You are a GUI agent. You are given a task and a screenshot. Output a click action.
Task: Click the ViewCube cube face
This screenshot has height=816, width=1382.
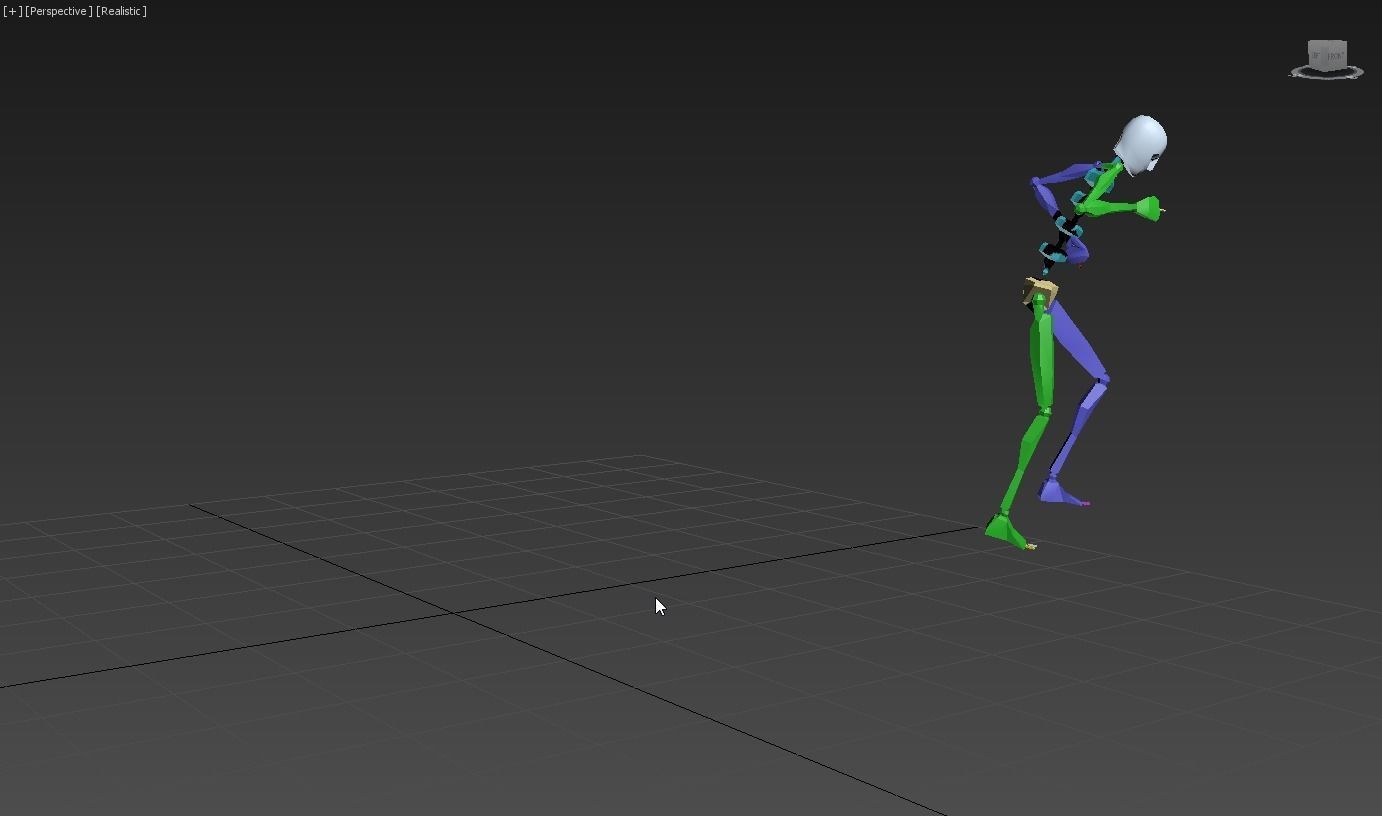click(x=1327, y=55)
